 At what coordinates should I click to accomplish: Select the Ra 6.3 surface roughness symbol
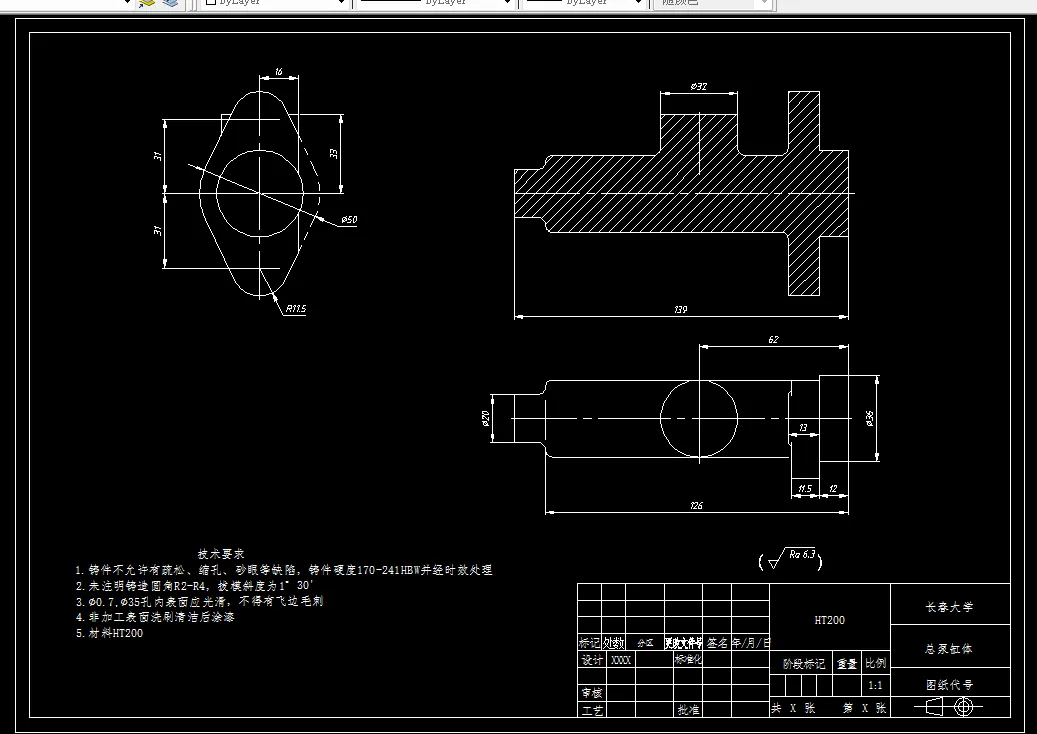click(x=790, y=559)
